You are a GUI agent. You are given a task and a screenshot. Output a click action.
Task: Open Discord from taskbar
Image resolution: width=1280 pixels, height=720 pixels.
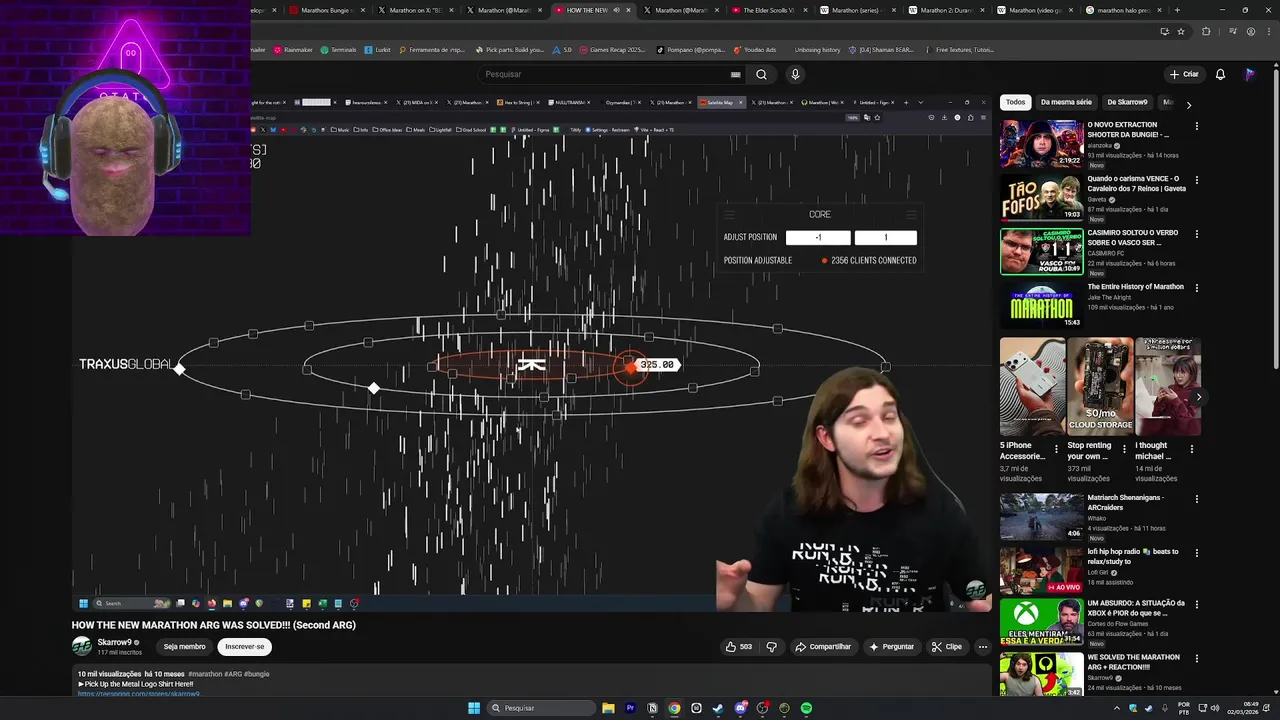(740, 708)
